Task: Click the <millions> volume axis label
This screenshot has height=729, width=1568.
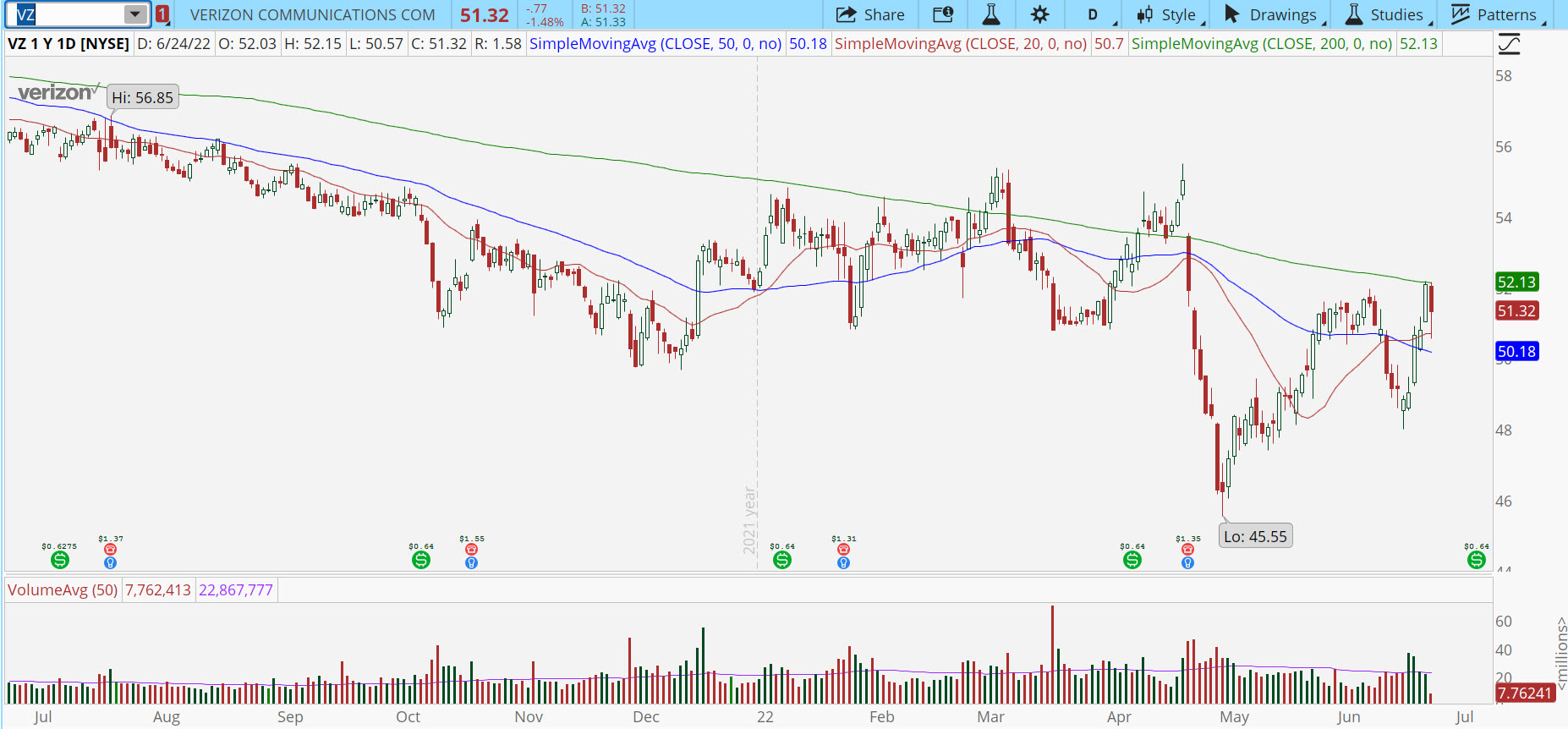Action: [x=1561, y=652]
